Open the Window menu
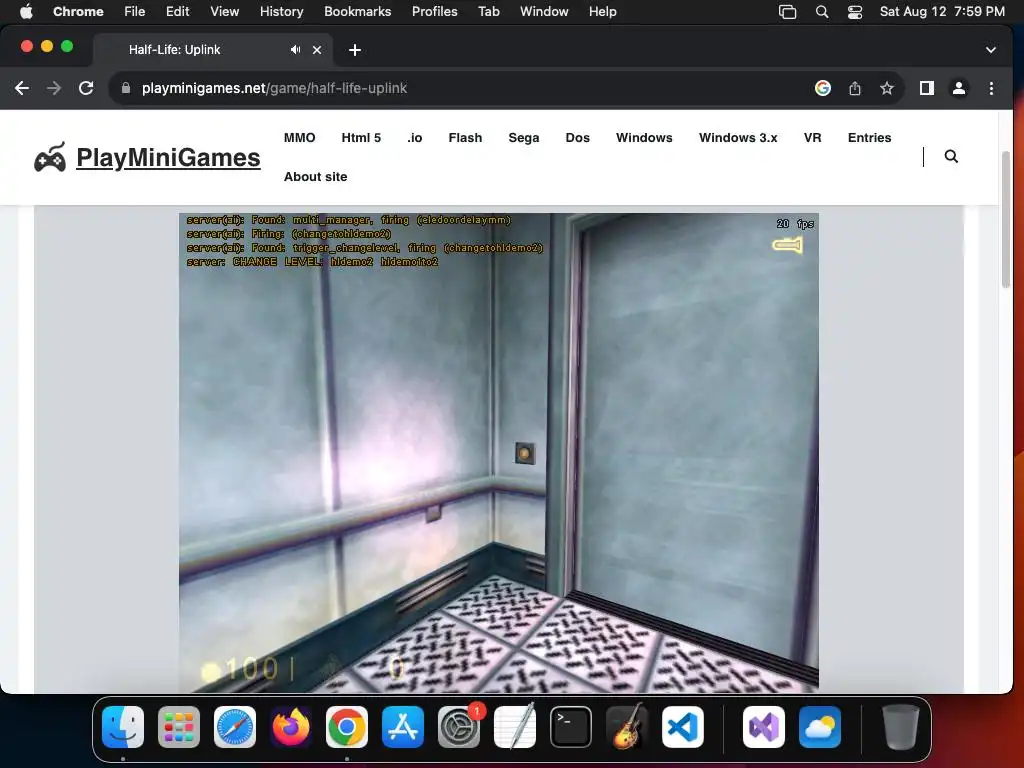The height and width of the screenshot is (768, 1024). point(544,12)
